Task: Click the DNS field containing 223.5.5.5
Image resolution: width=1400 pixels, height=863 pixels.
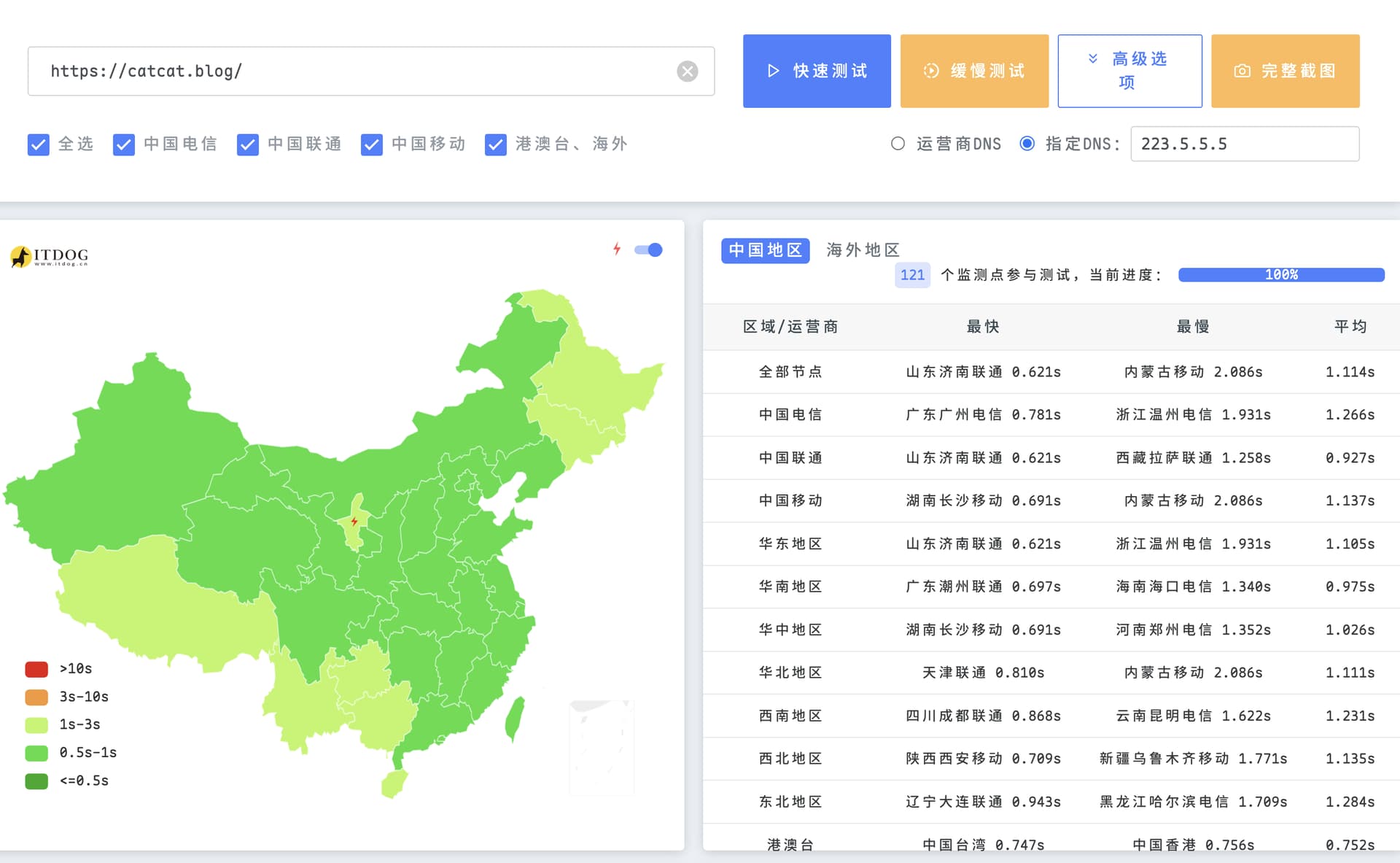Action: pos(1245,144)
